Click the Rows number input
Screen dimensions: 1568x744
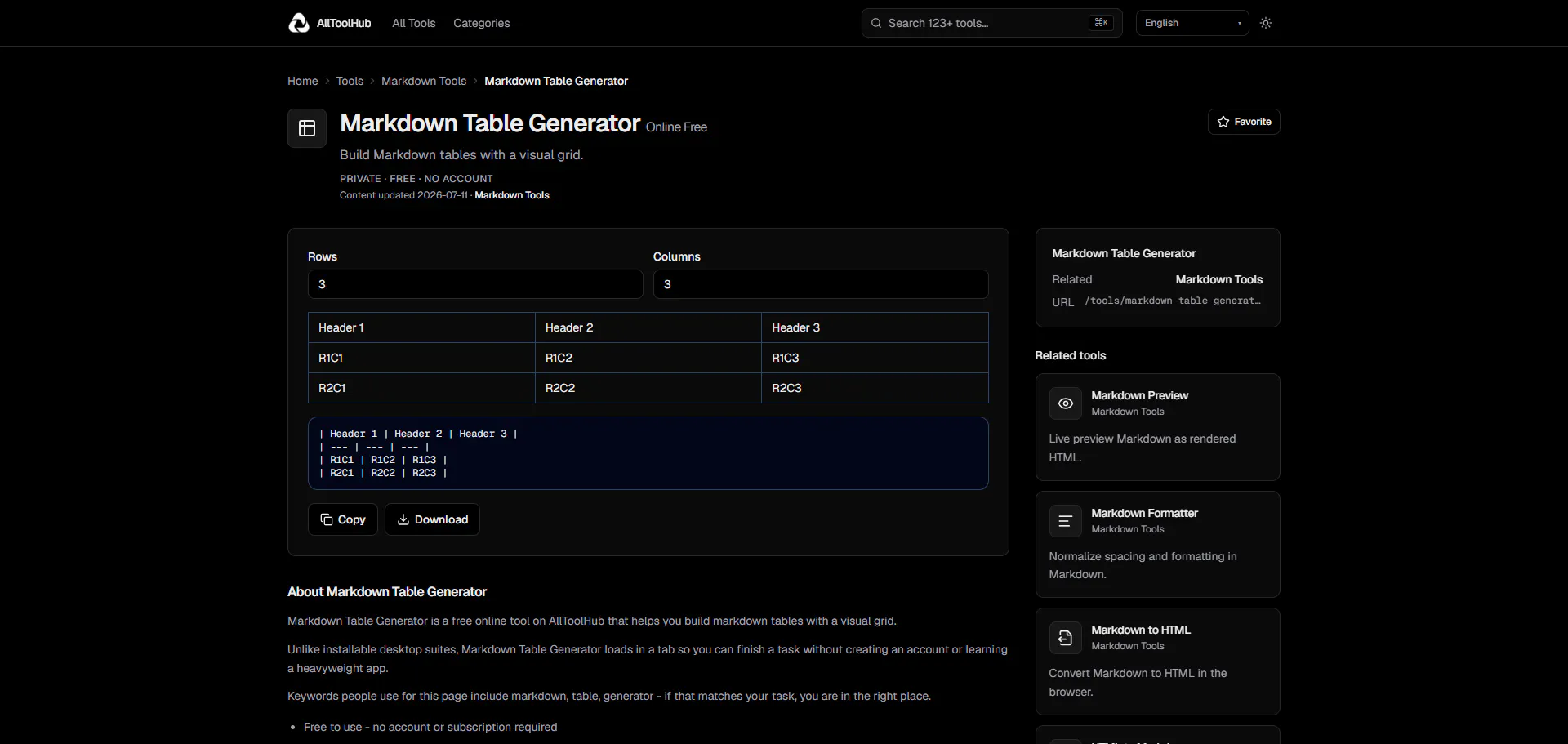(x=475, y=284)
